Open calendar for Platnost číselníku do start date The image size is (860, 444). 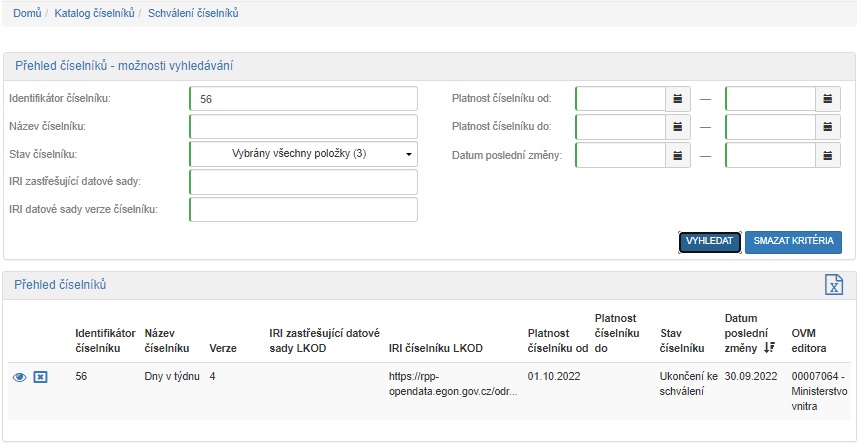(679, 127)
